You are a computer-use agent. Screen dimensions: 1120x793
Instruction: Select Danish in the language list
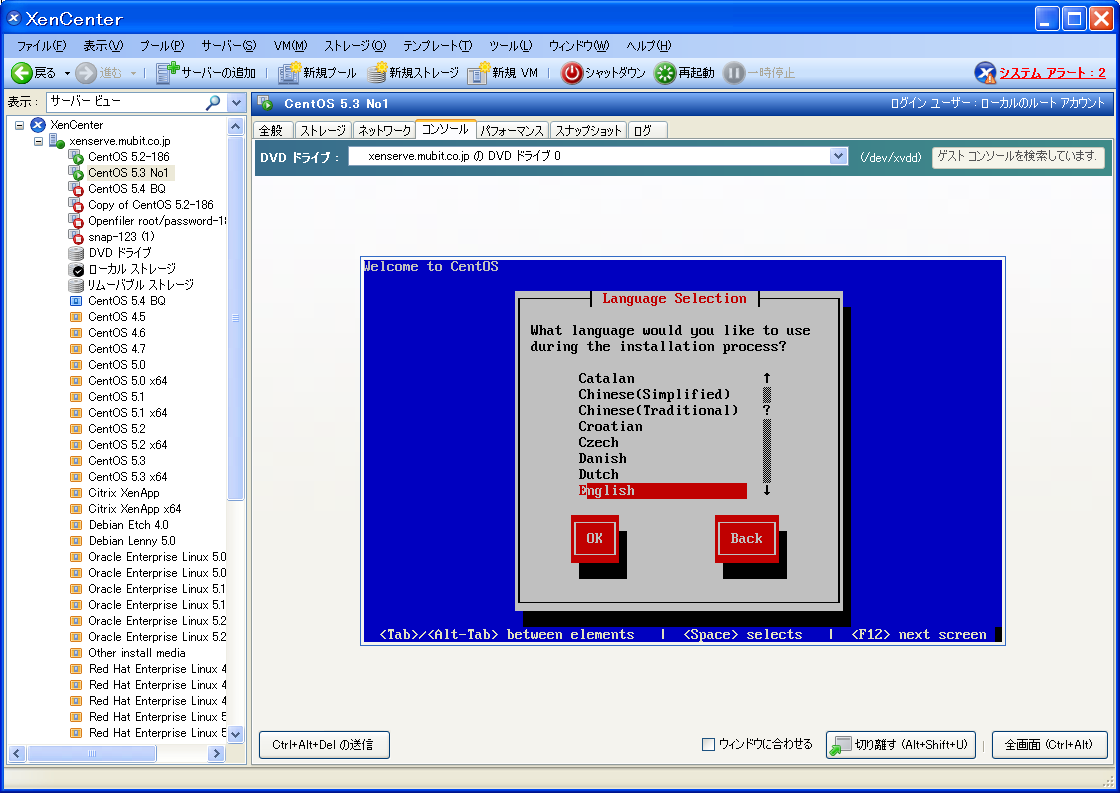click(603, 459)
